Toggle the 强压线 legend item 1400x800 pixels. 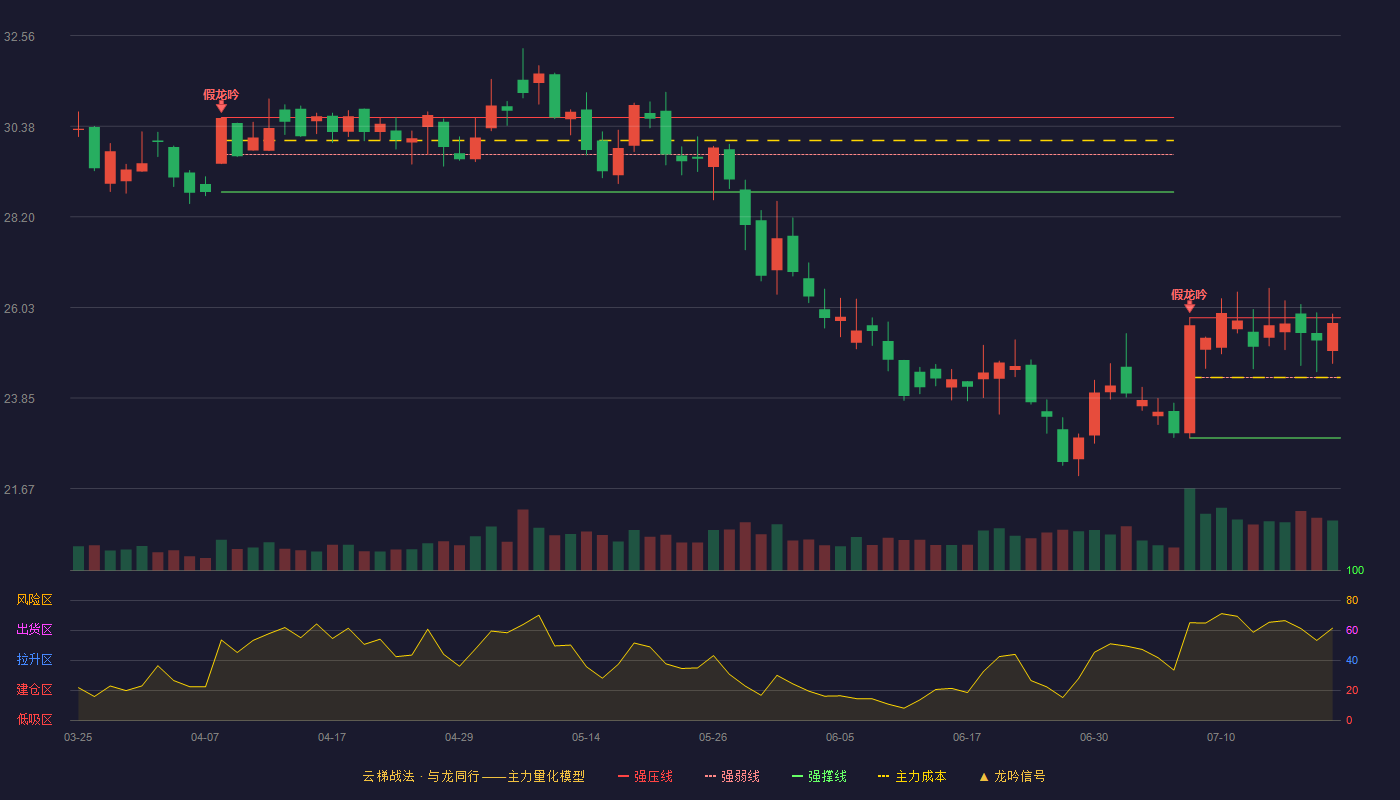pyautogui.click(x=645, y=776)
